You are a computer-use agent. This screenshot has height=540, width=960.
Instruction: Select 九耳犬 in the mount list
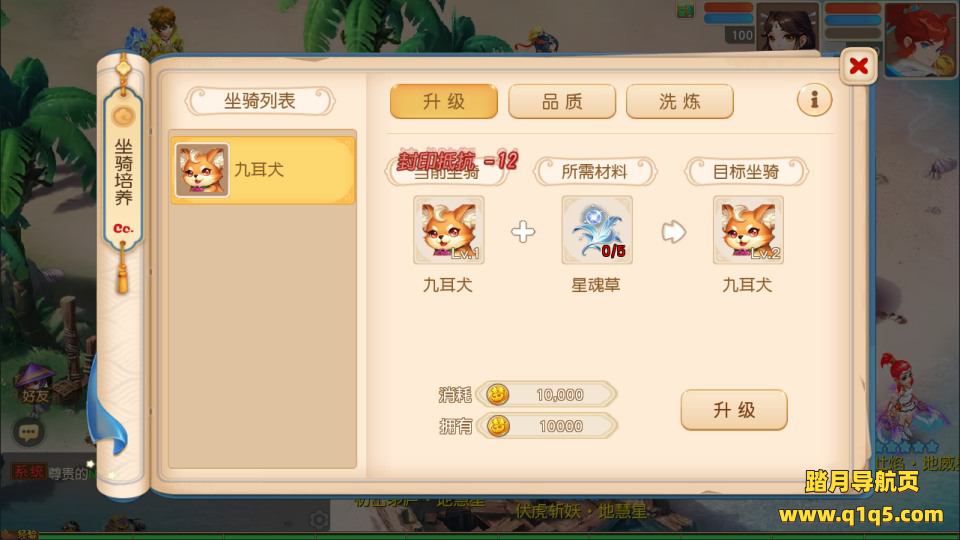tap(263, 170)
